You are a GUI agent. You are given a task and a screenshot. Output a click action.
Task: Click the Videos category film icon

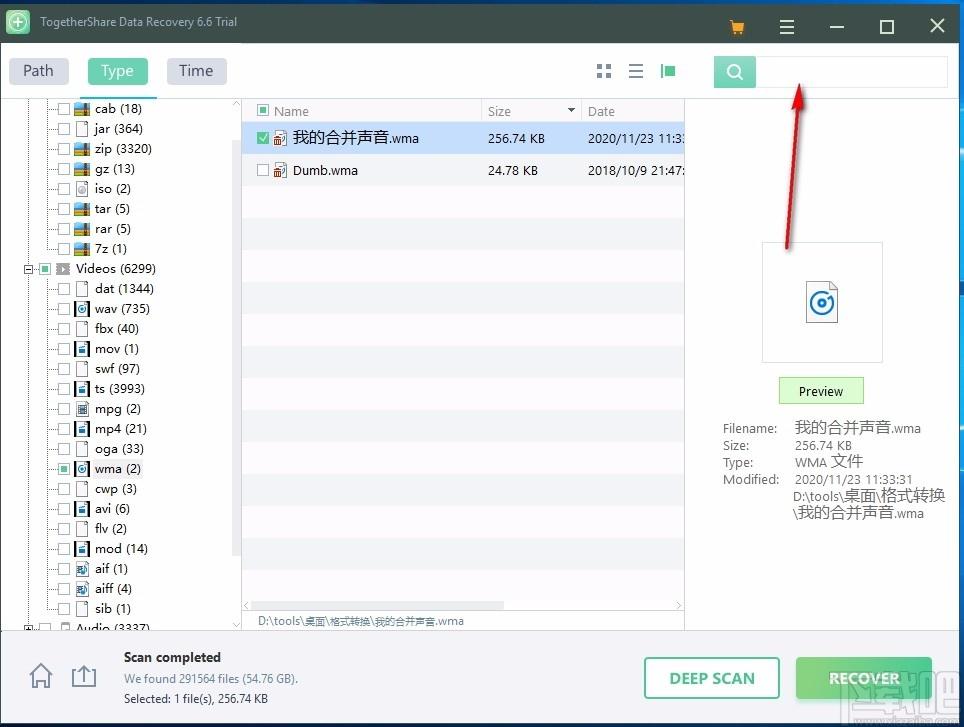click(63, 269)
